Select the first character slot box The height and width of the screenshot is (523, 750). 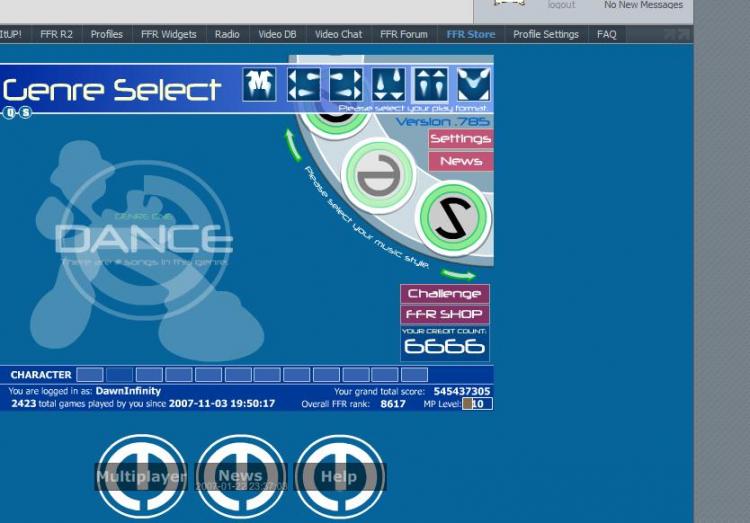point(90,375)
